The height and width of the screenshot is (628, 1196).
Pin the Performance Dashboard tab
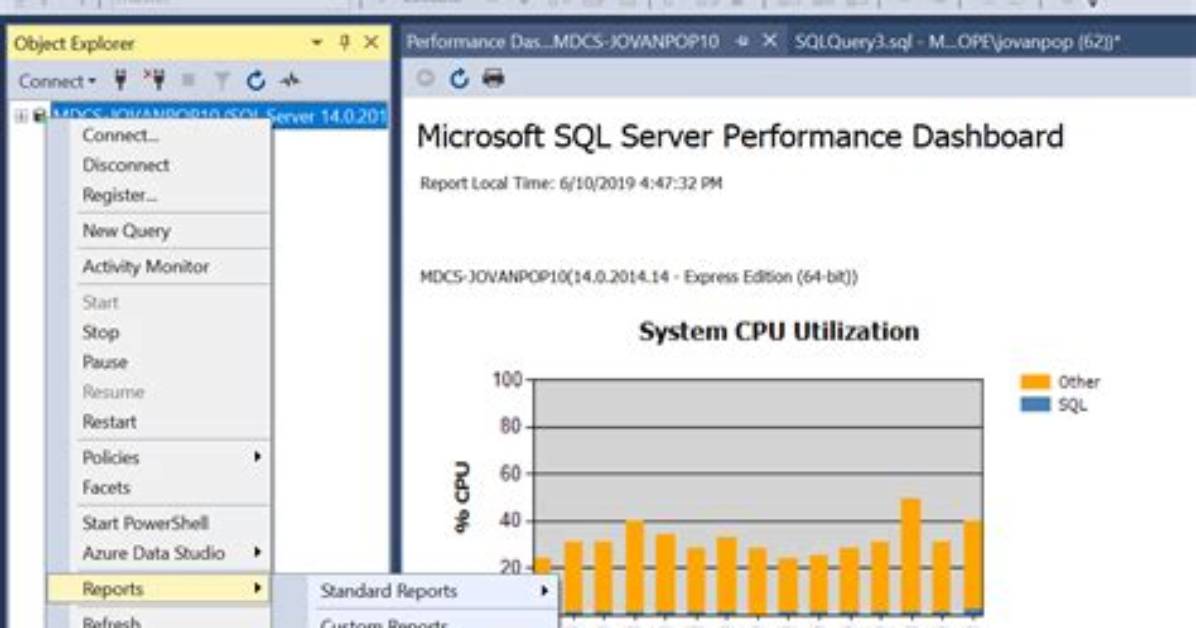742,41
